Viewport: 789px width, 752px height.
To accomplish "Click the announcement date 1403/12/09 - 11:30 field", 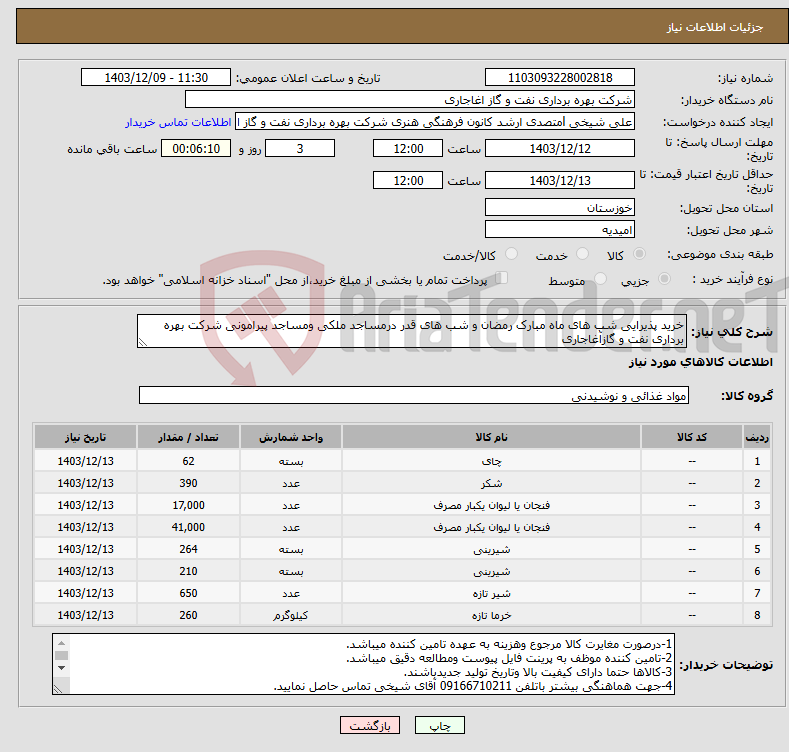I will [x=156, y=78].
